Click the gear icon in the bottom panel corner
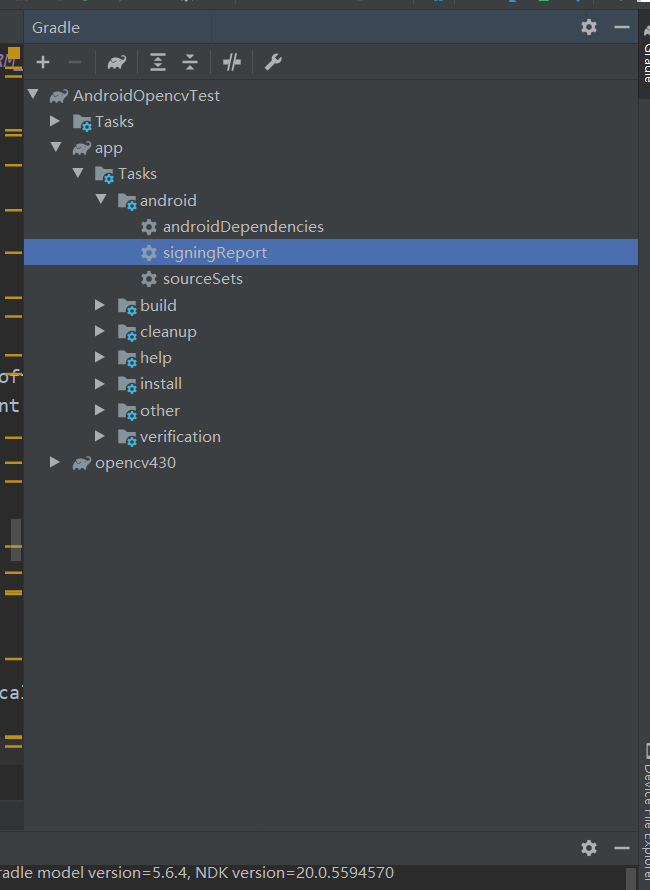This screenshot has height=890, width=650. tap(588, 847)
